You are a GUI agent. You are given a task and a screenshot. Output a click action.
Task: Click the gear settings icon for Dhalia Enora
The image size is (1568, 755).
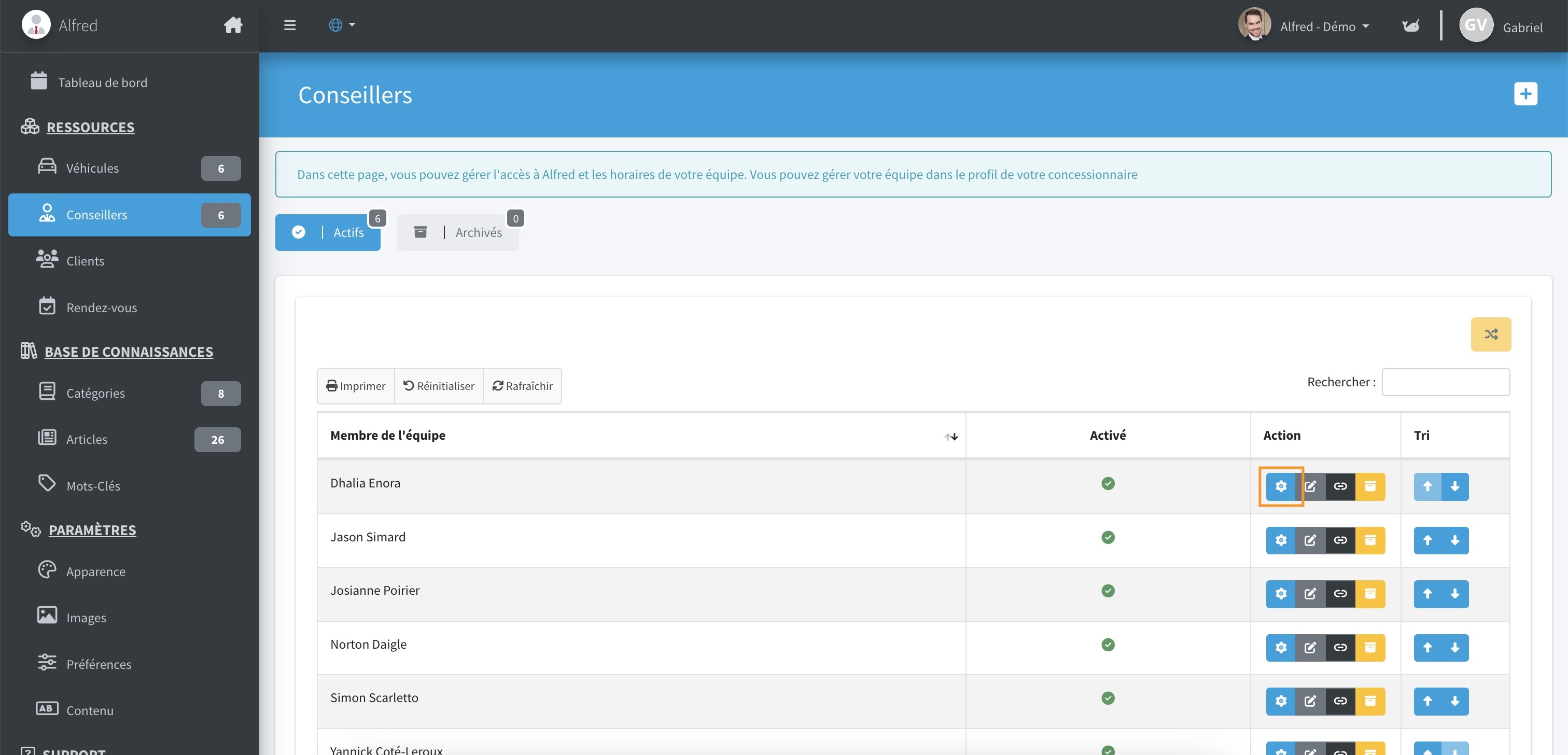1281,486
